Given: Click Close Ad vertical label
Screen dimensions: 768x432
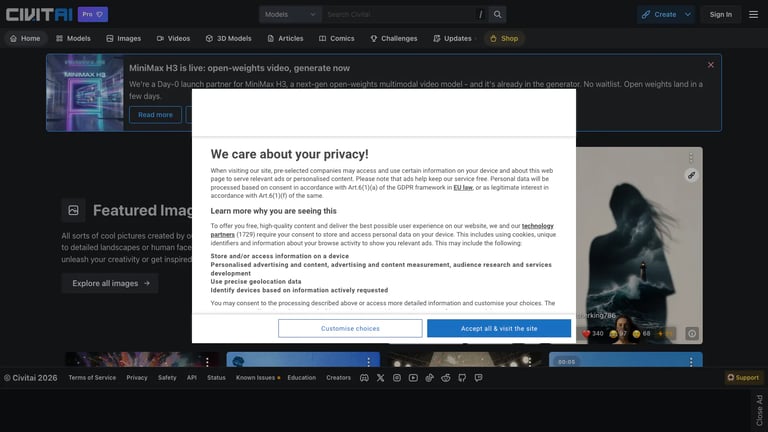Looking at the screenshot, I should pyautogui.click(x=759, y=410).
